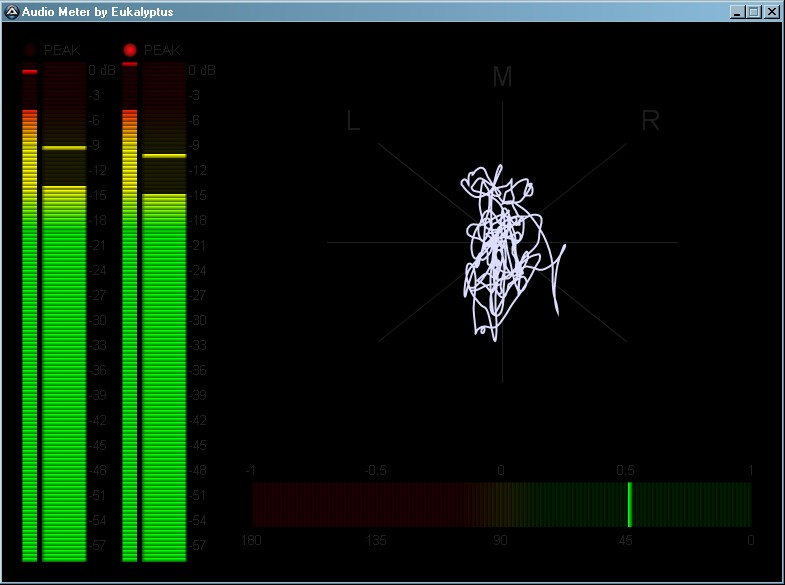Click the red clip marker atop right narrow meter
The width and height of the screenshot is (785, 585).
[129, 64]
